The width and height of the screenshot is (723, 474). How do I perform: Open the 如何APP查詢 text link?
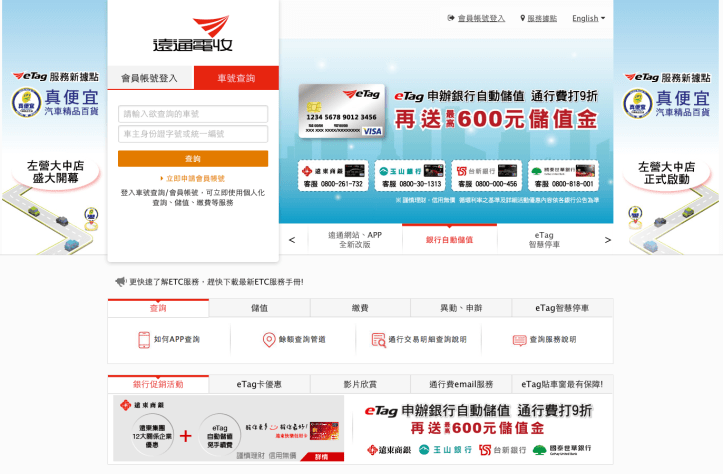[x=177, y=339]
